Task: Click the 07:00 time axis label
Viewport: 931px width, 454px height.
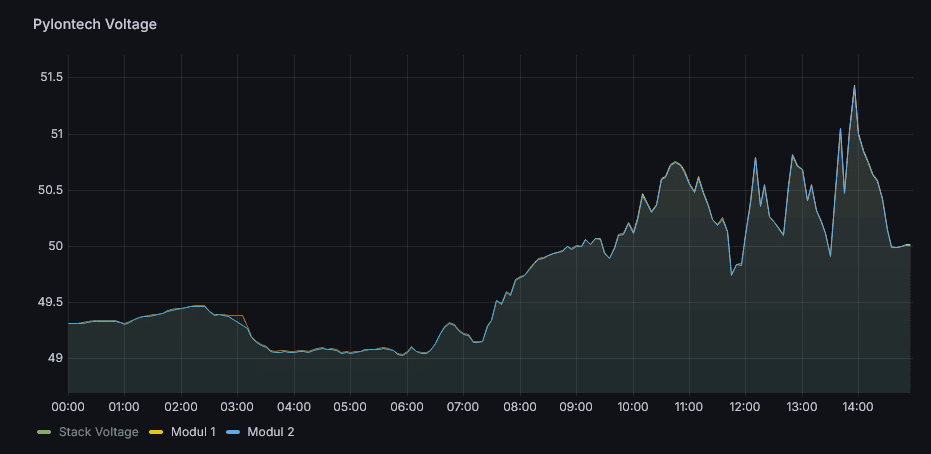Action: 464,407
